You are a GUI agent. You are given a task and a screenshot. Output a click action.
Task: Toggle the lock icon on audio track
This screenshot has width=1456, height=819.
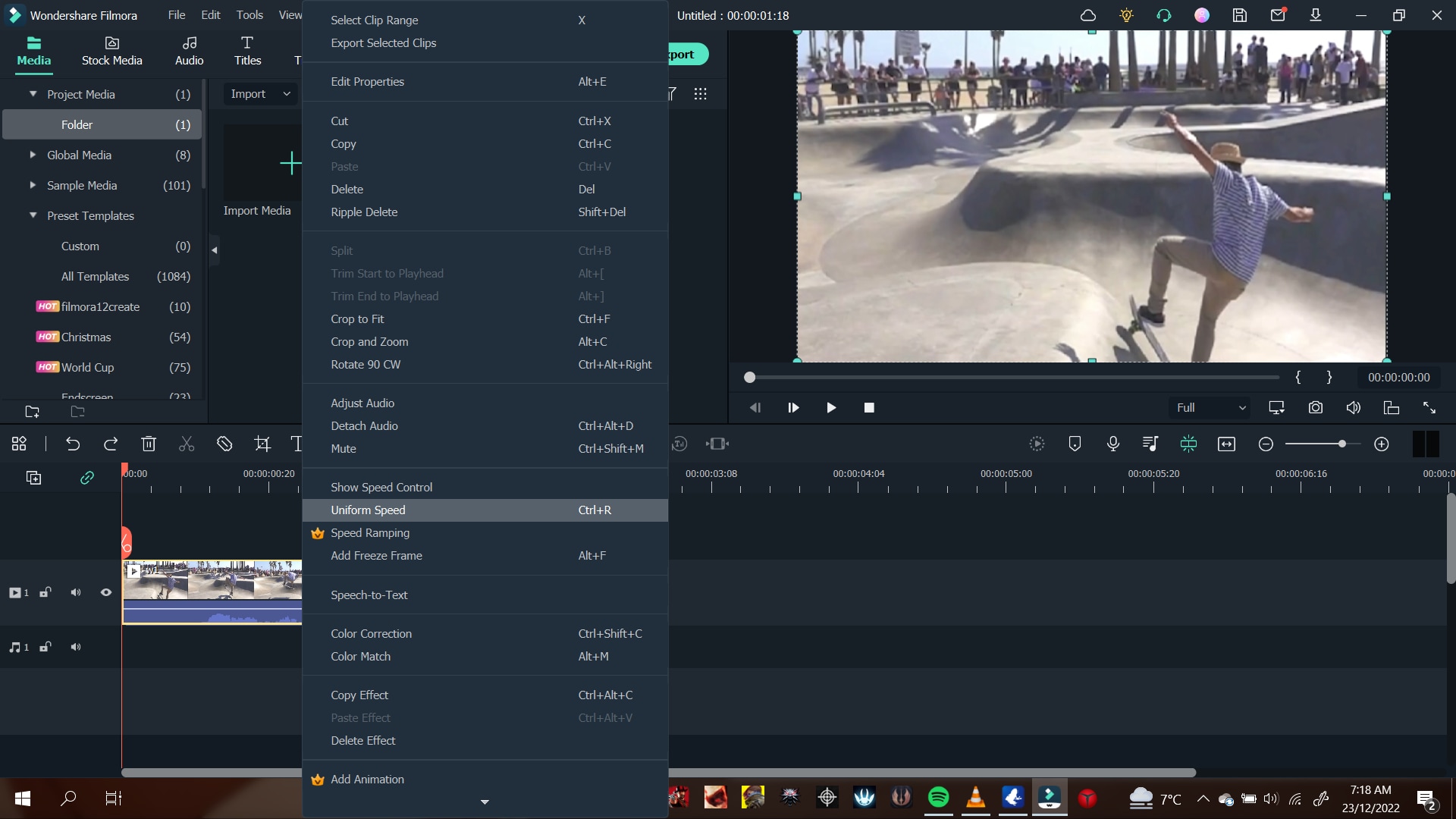point(45,647)
